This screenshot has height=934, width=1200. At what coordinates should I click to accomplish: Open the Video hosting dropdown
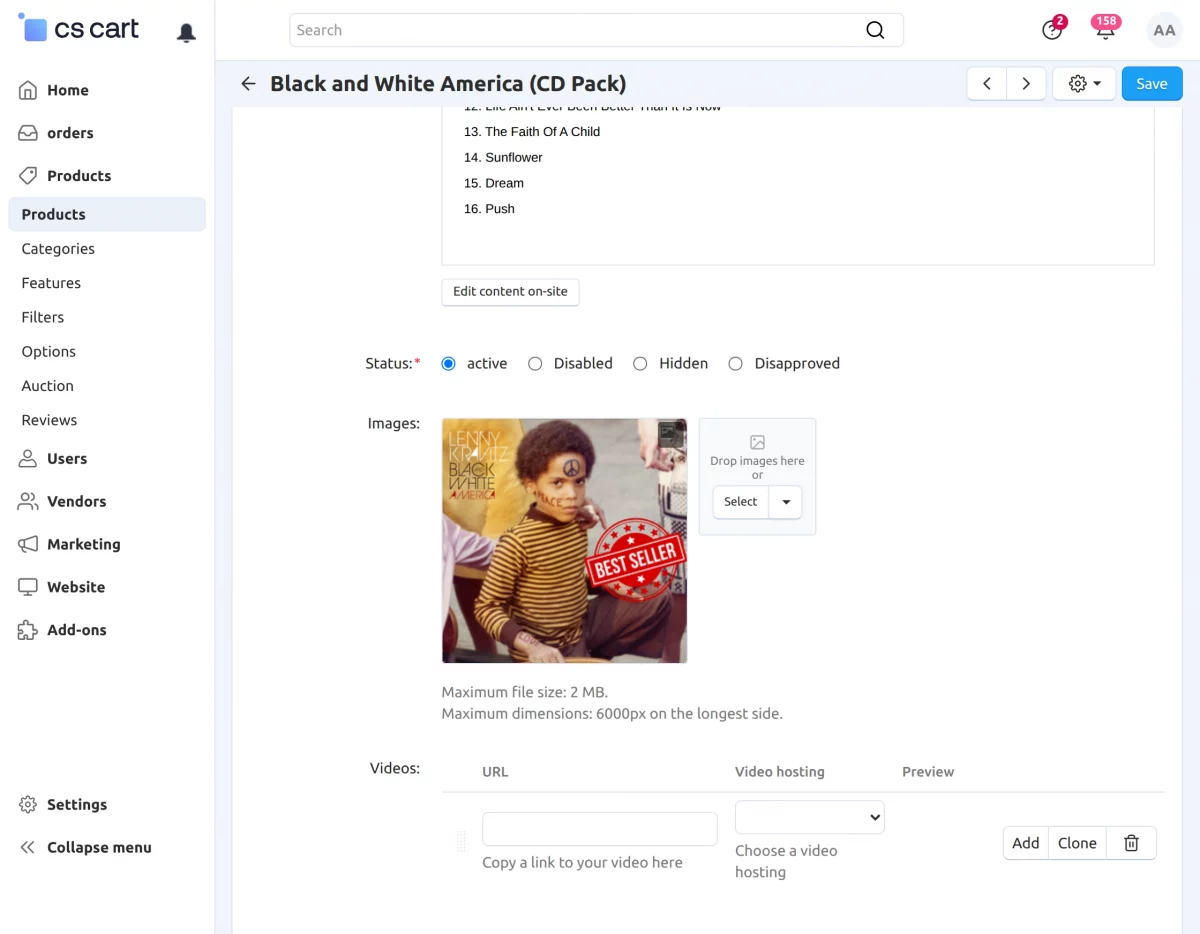tap(810, 817)
